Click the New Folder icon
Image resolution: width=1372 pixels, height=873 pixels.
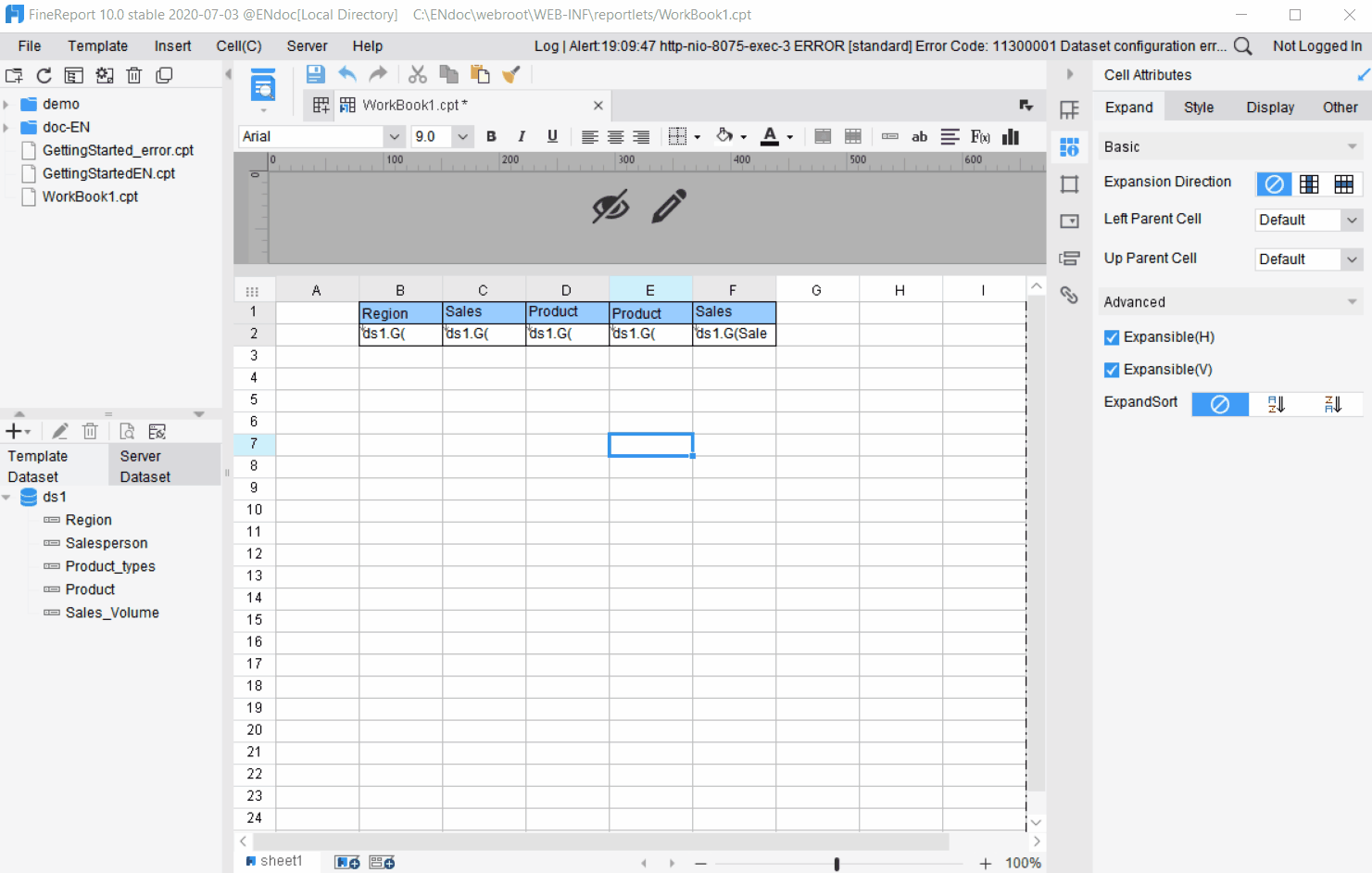[x=14, y=76]
